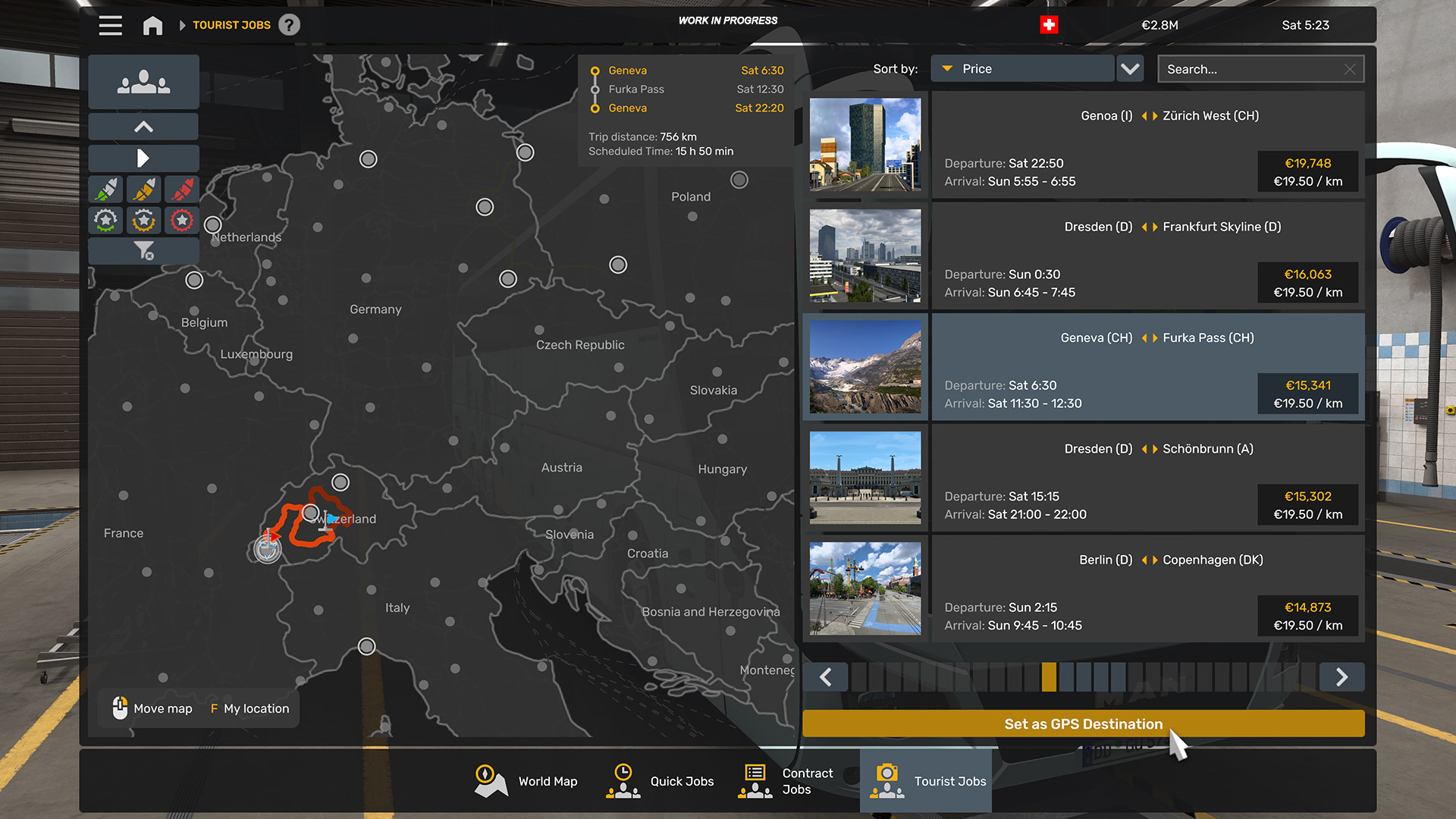Click the highlighted yellow page marker
Image resolution: width=1456 pixels, height=819 pixels.
coord(1049,677)
